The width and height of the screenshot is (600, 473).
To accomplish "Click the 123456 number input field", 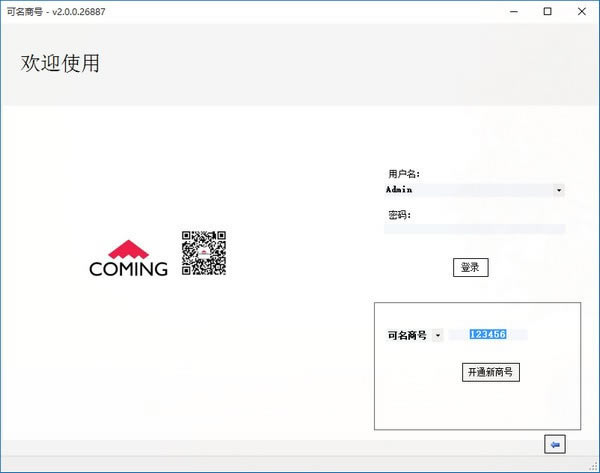I will click(487, 335).
